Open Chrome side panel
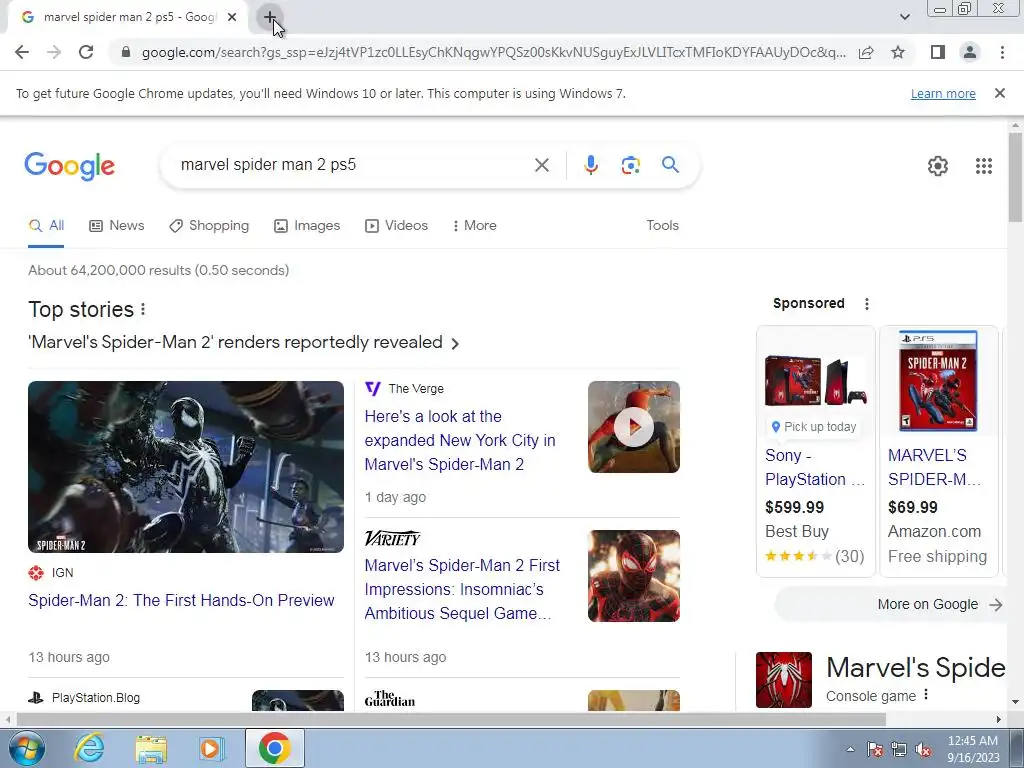The height and width of the screenshot is (768, 1024). tap(938, 52)
